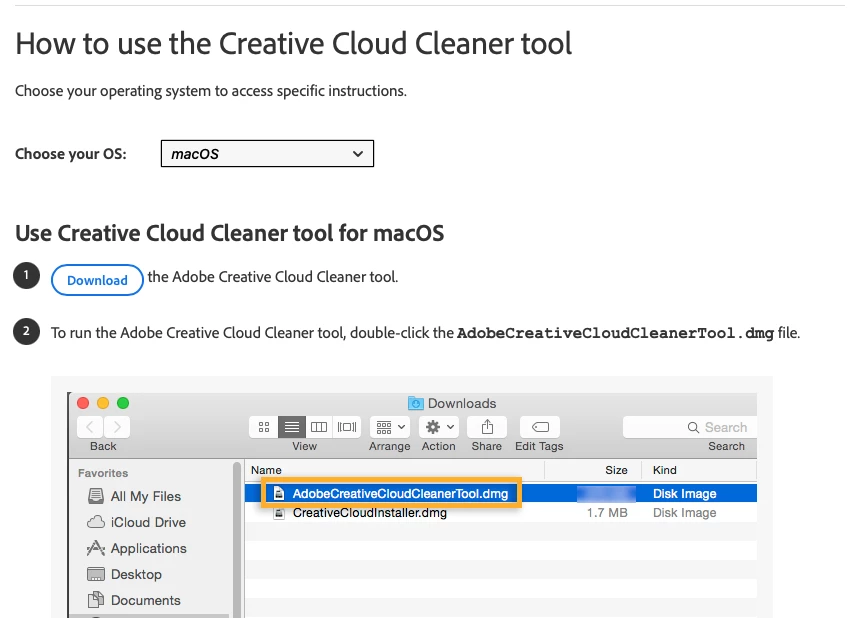Select AdobeCreativeCloudCleanerTool.dmg file row
The width and height of the screenshot is (849, 618).
[x=501, y=493]
